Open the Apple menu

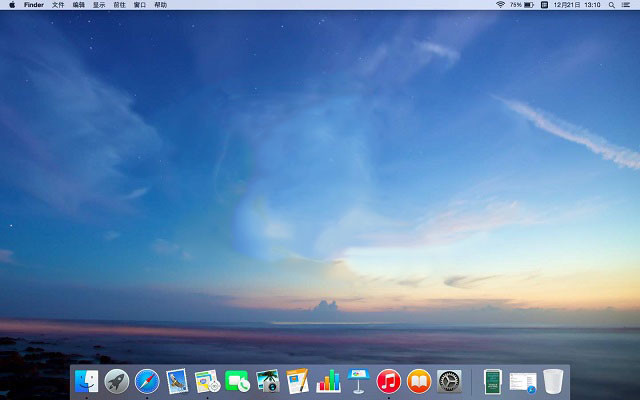tap(11, 5)
